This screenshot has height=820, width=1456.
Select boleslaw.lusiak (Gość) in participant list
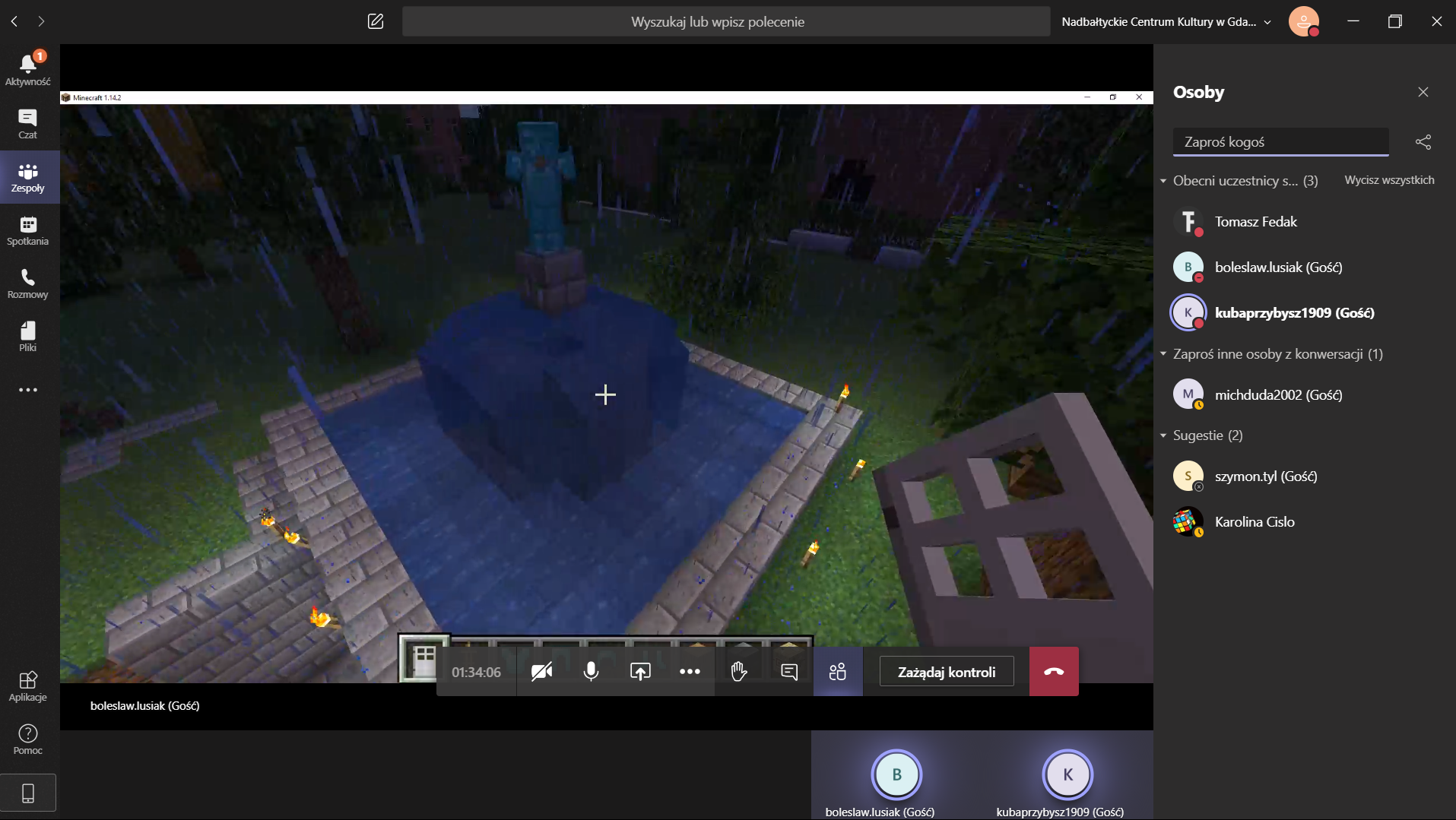click(1304, 268)
